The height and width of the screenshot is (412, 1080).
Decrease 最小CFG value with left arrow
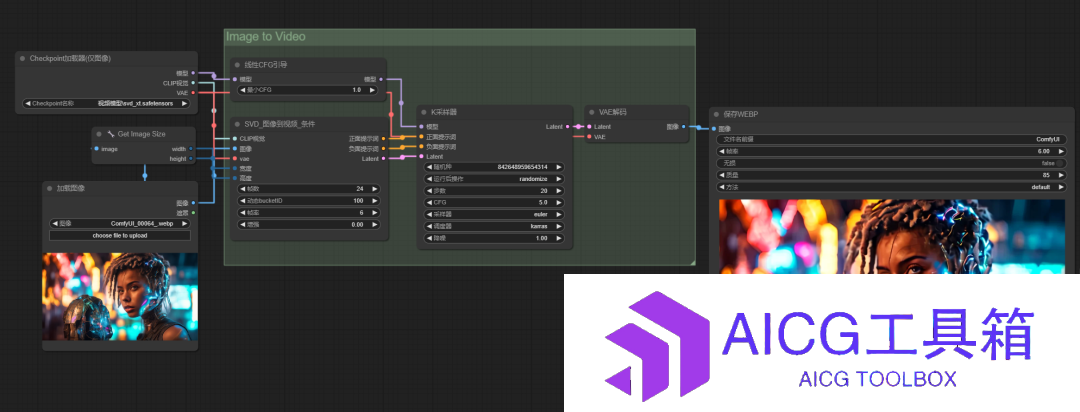click(x=242, y=90)
